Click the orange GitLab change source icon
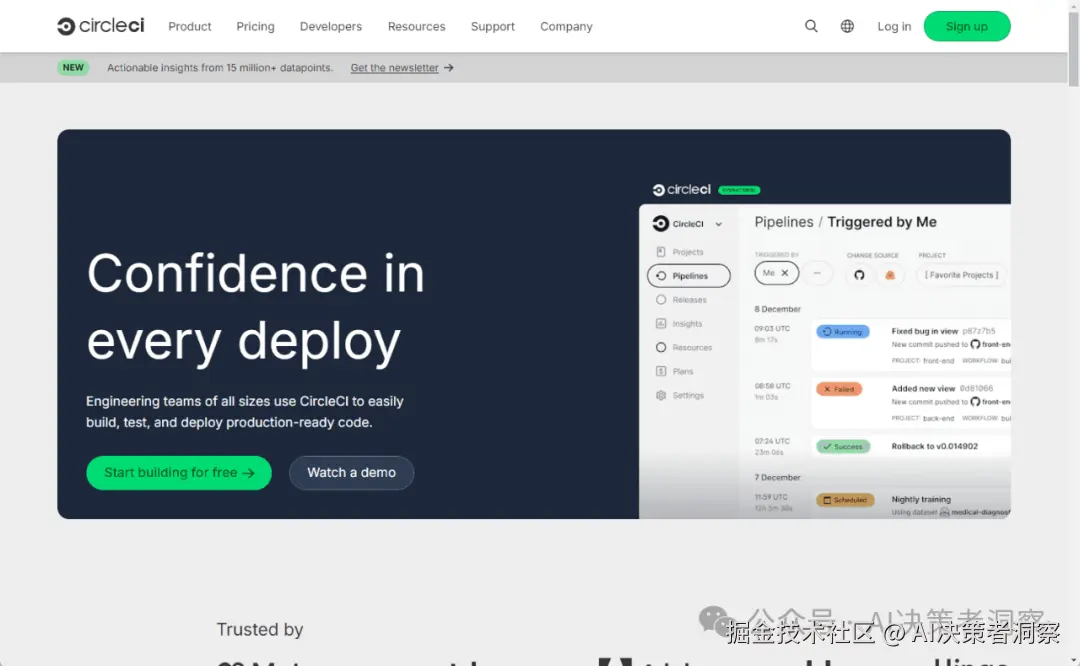This screenshot has width=1080, height=666. (x=890, y=275)
